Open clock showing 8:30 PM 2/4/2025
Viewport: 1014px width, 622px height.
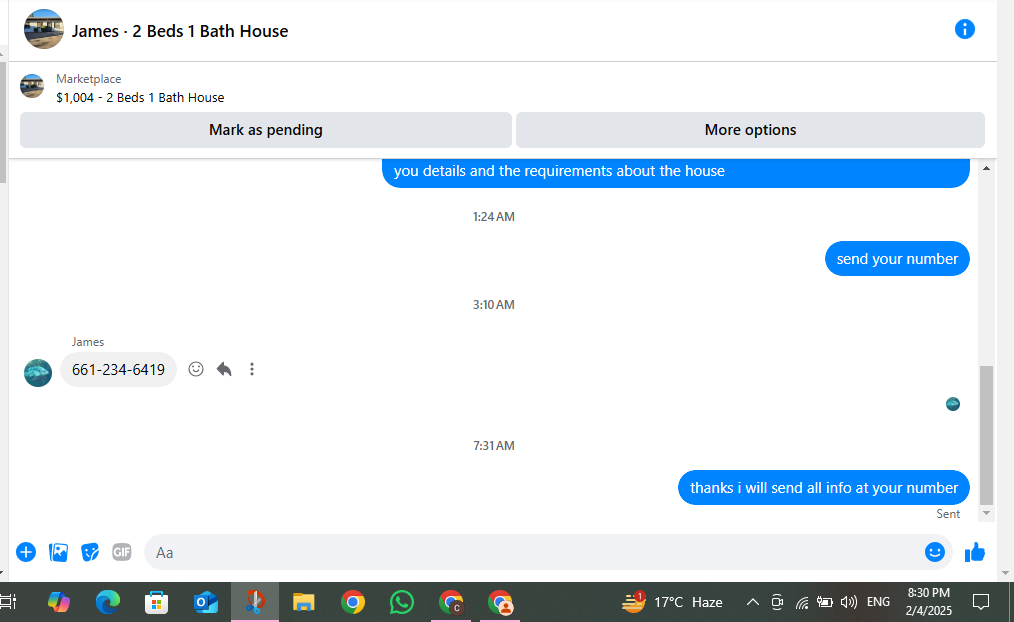[929, 601]
